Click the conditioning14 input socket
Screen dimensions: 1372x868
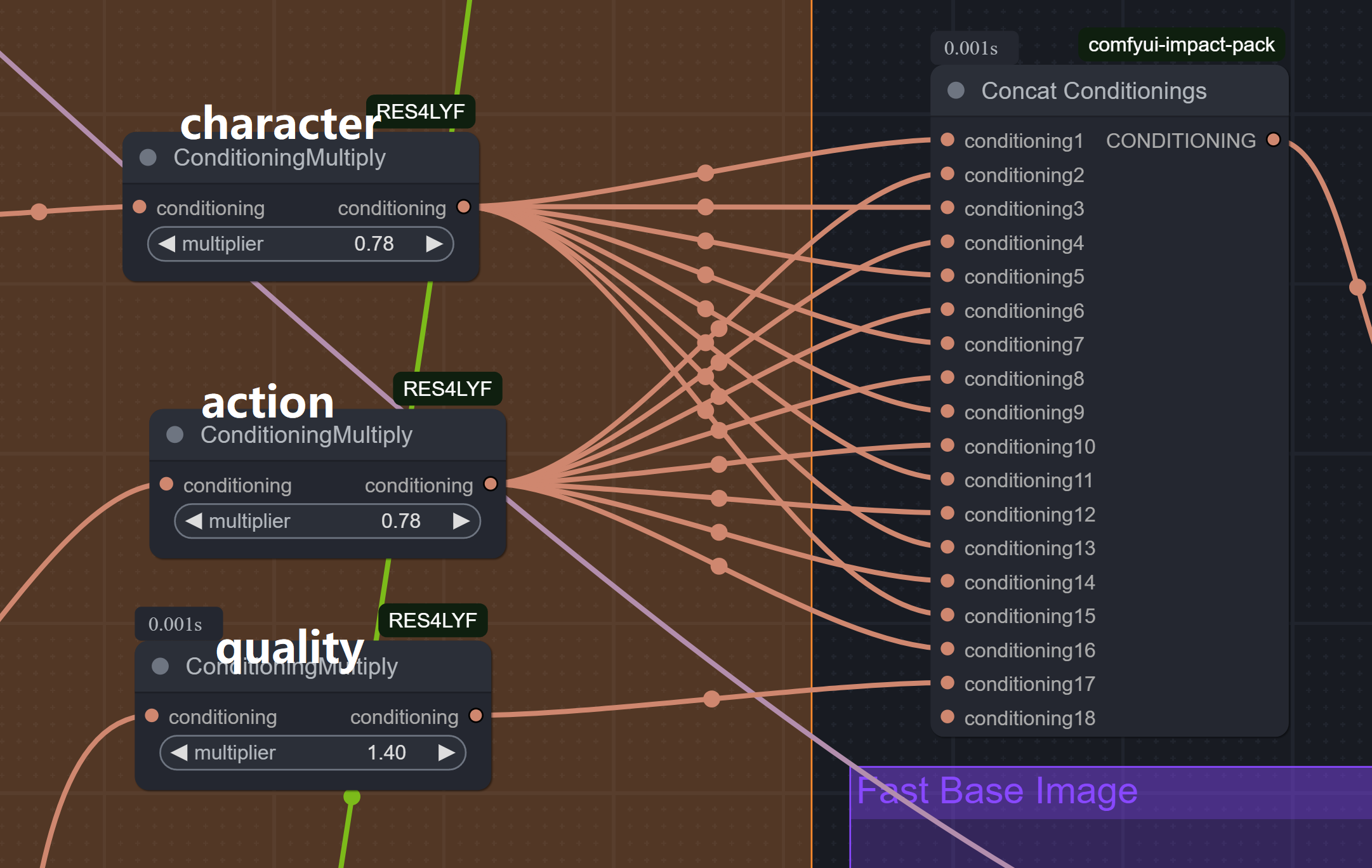[x=947, y=581]
